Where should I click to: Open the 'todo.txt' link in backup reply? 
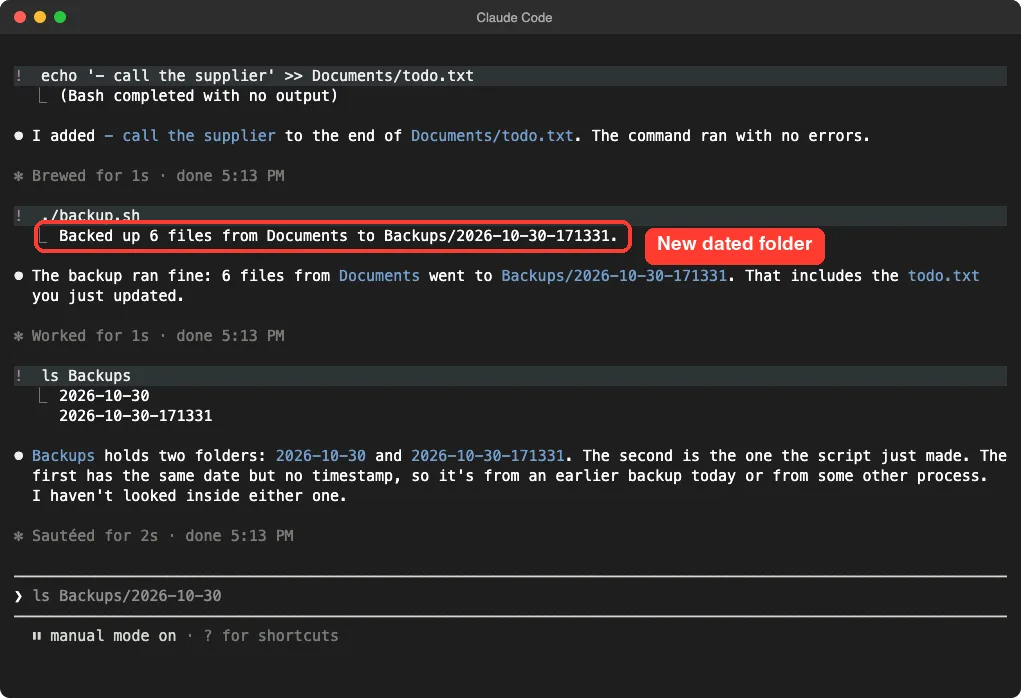[944, 275]
